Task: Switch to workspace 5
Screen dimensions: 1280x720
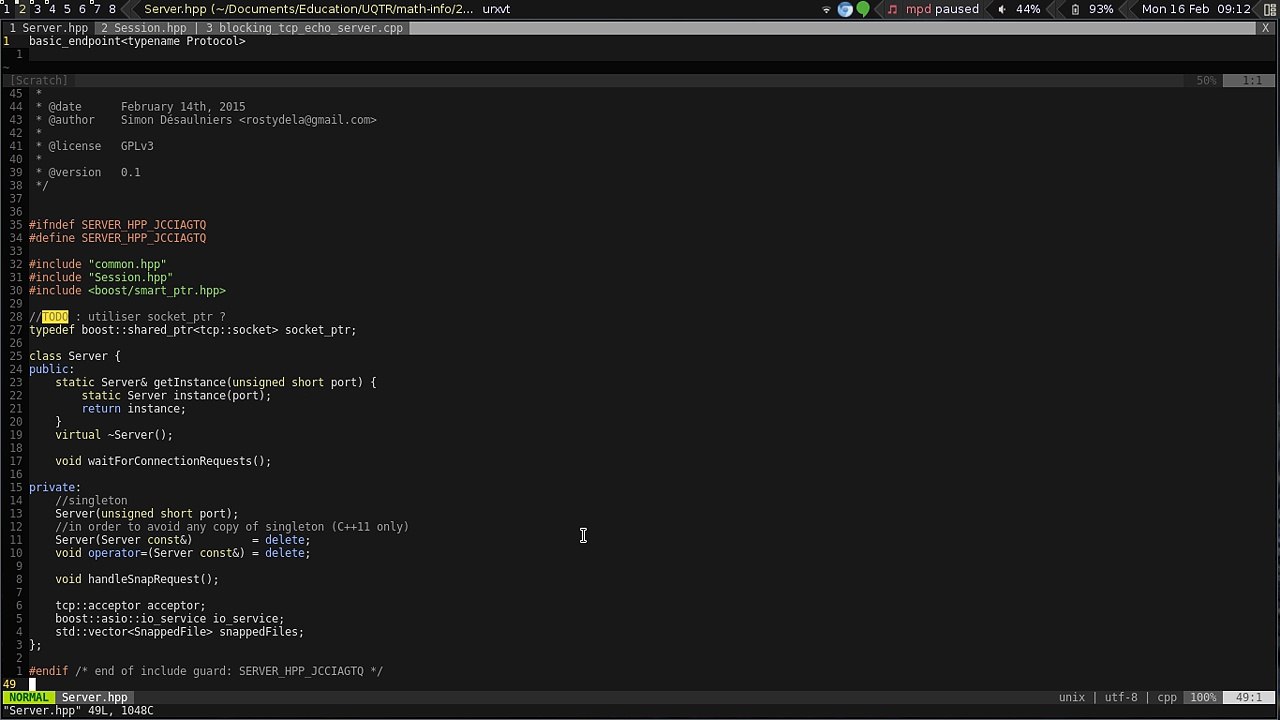Action: click(67, 9)
